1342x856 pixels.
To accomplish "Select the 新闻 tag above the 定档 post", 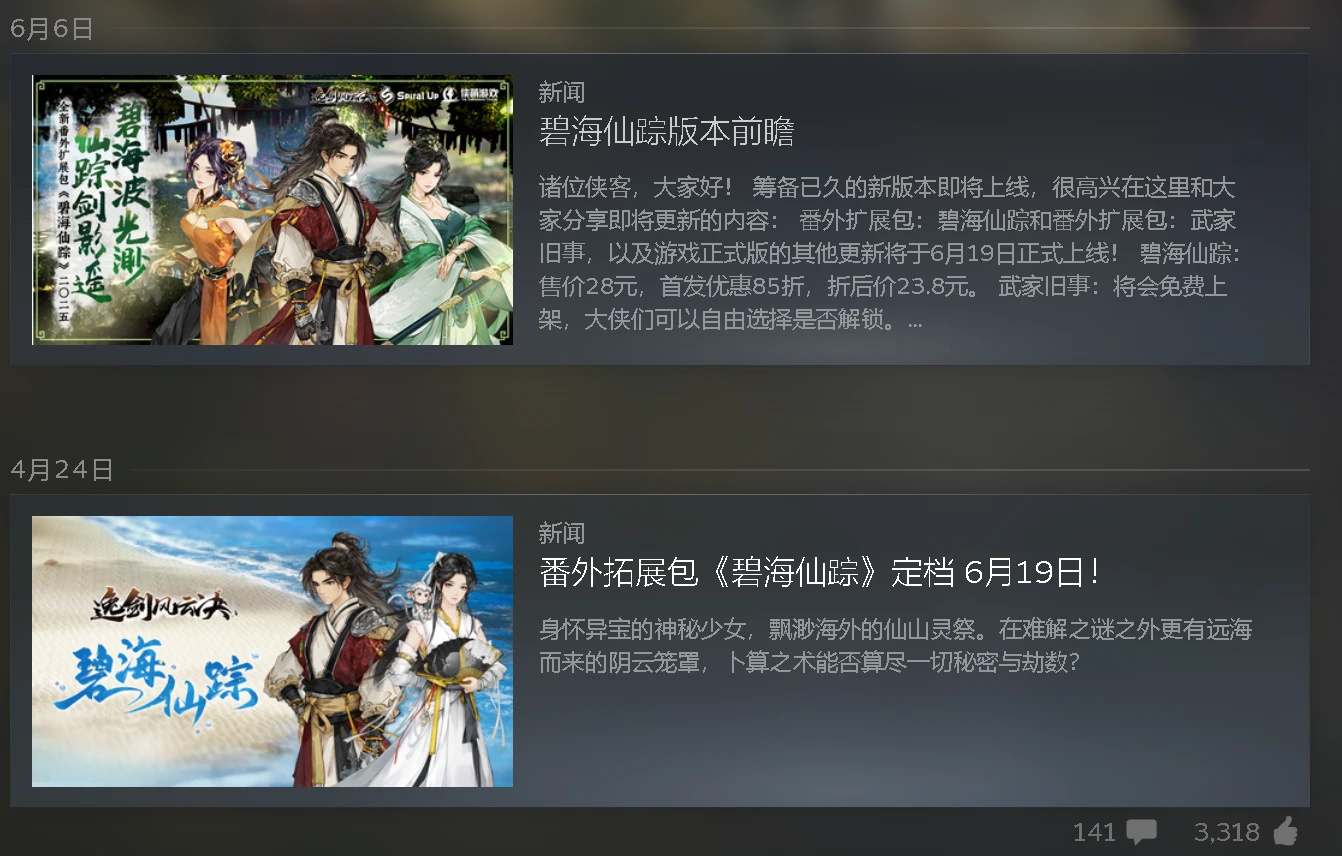I will pos(561,533).
